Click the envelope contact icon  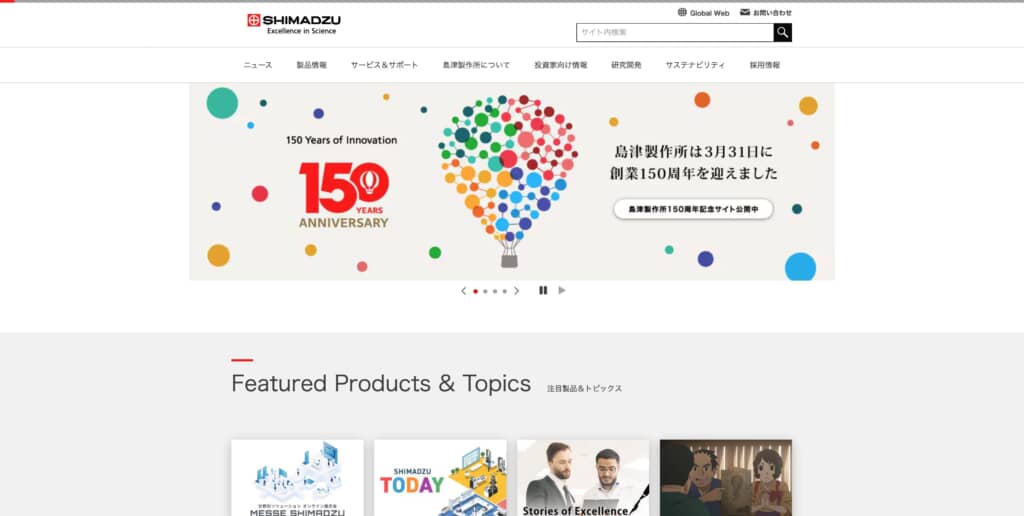point(744,12)
